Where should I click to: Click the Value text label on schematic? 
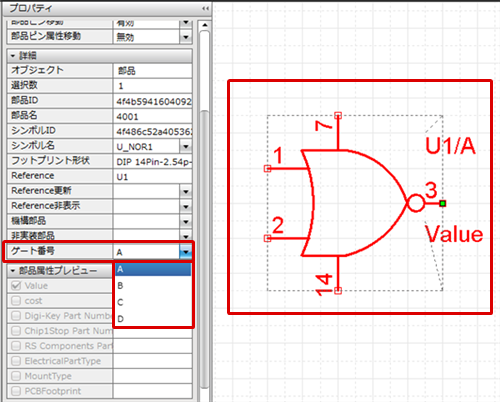(454, 234)
